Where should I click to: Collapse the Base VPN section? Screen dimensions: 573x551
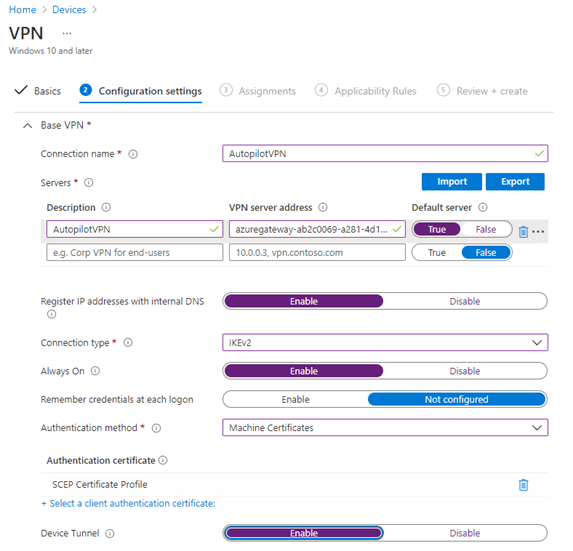[27, 126]
